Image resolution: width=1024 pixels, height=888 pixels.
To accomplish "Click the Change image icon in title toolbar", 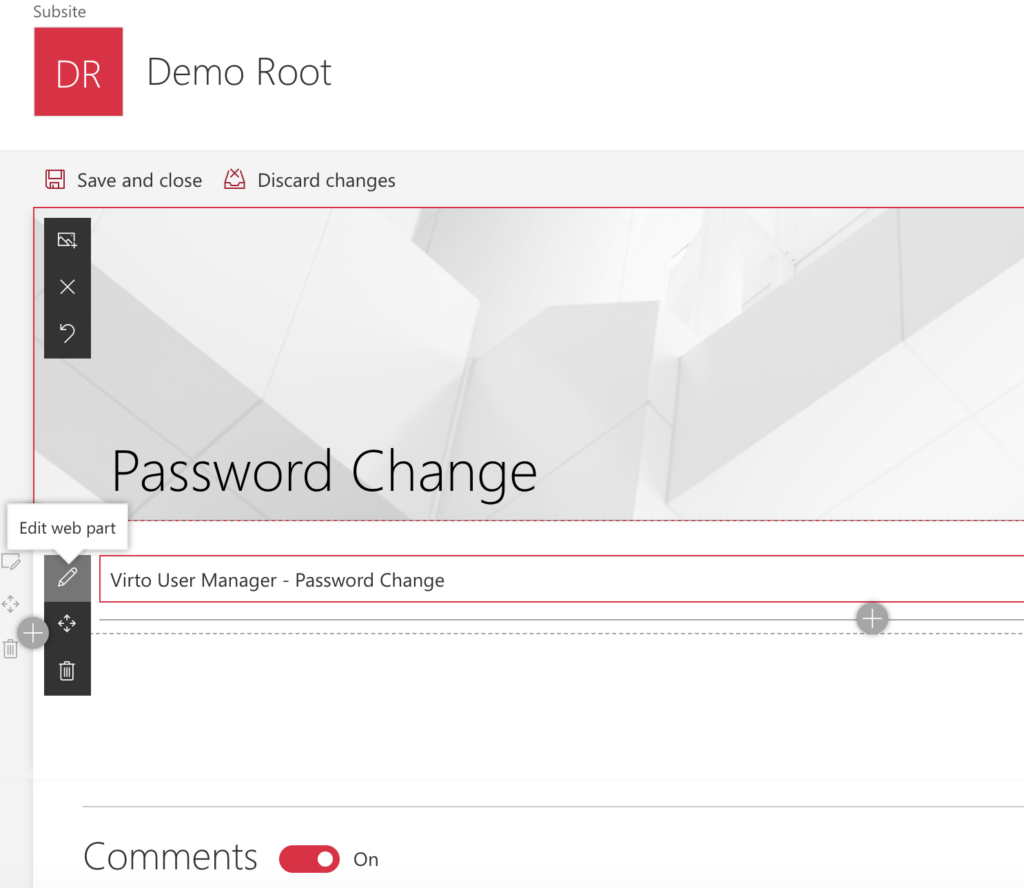I will pyautogui.click(x=67, y=240).
